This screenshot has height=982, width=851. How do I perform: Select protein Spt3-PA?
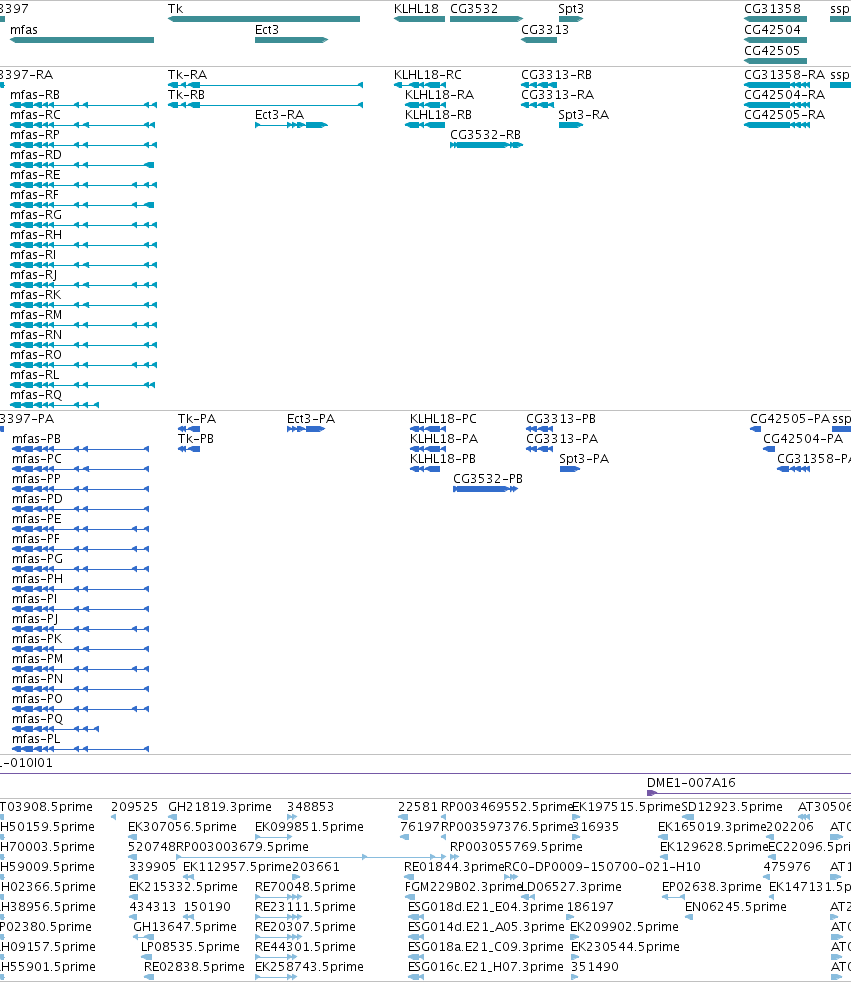coord(570,469)
